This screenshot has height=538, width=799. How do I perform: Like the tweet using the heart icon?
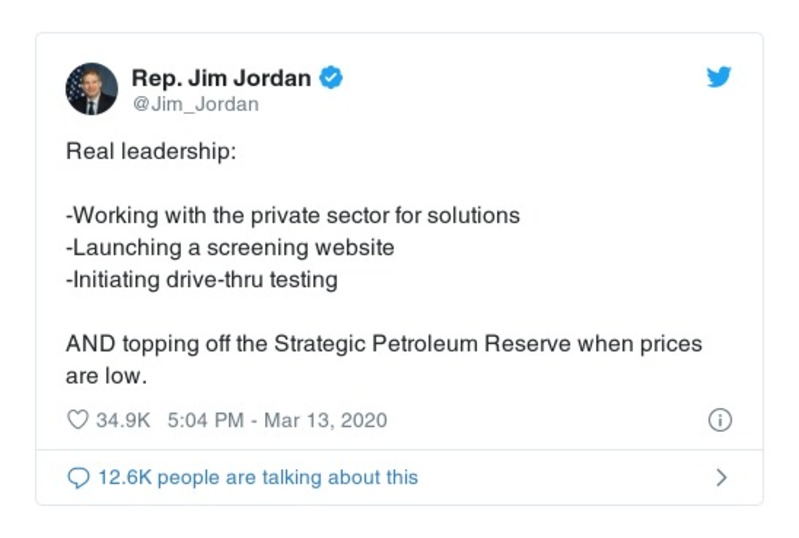pos(77,420)
